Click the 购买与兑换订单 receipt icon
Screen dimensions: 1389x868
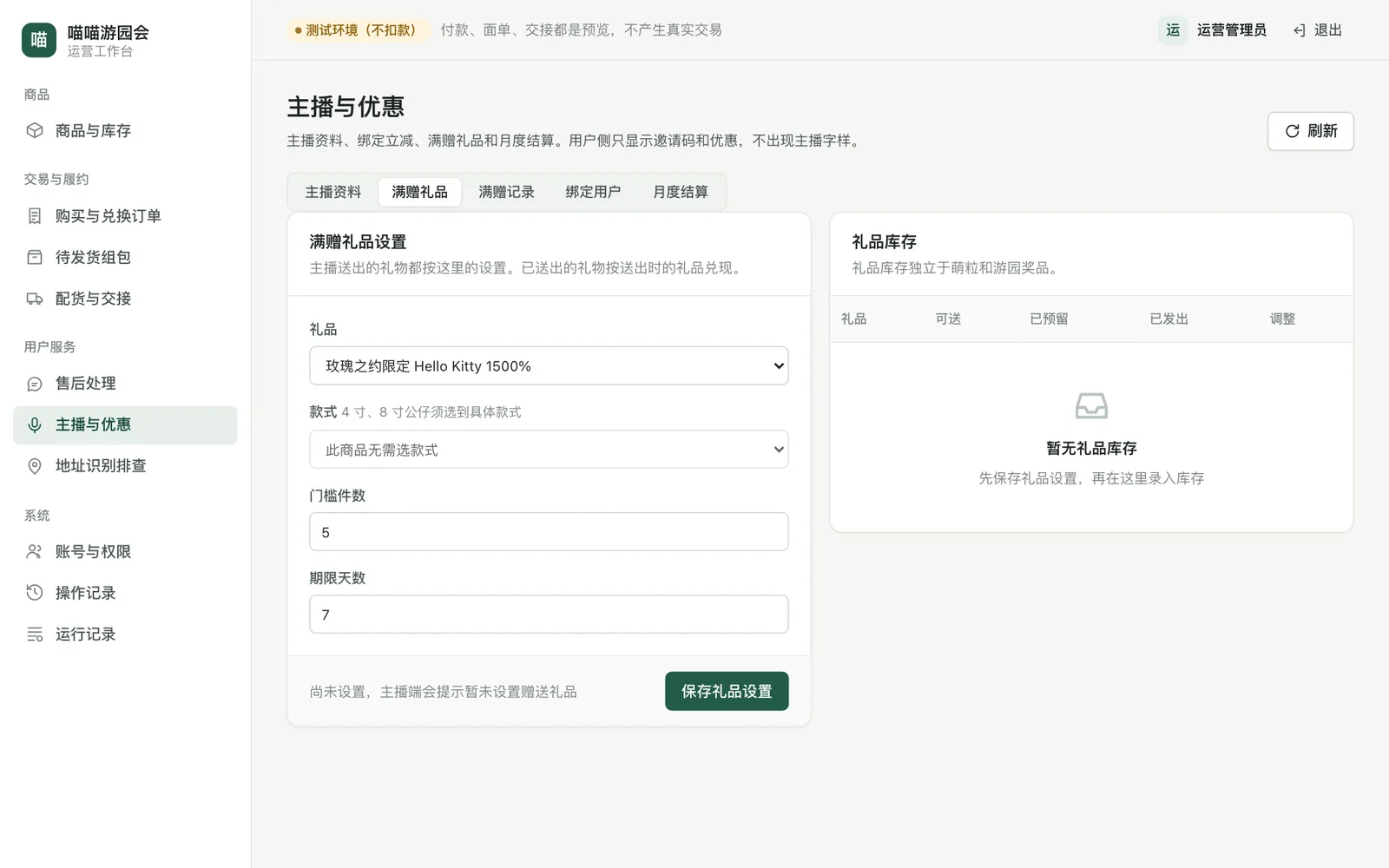(35, 215)
